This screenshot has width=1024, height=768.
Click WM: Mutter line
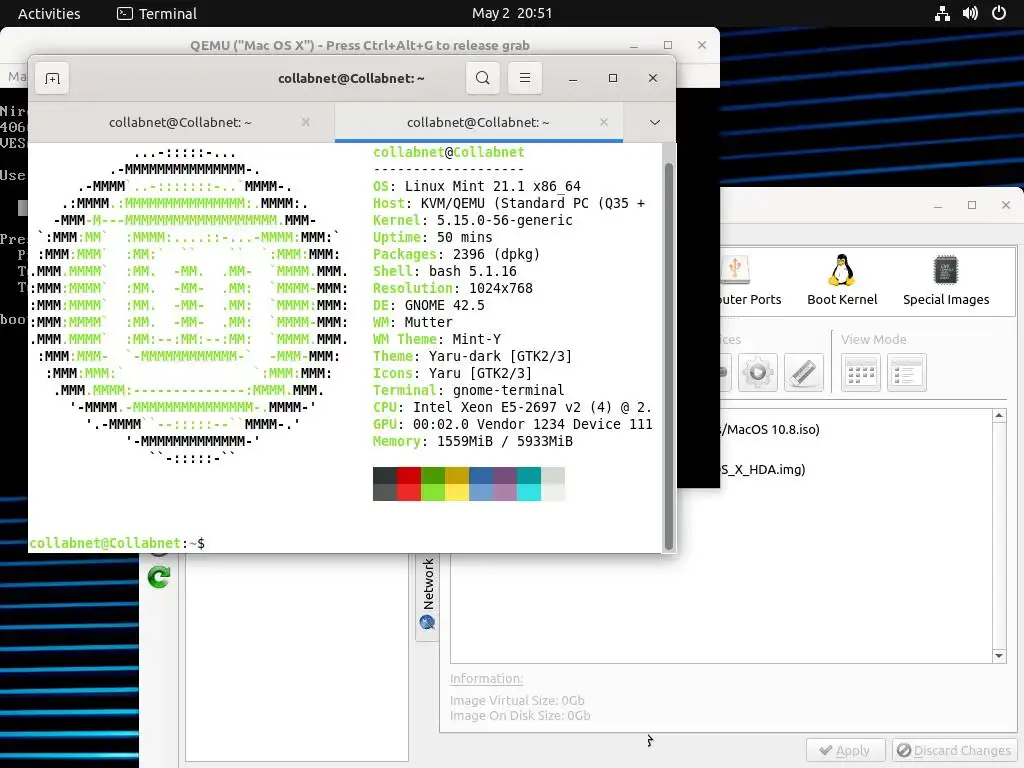click(x=413, y=322)
